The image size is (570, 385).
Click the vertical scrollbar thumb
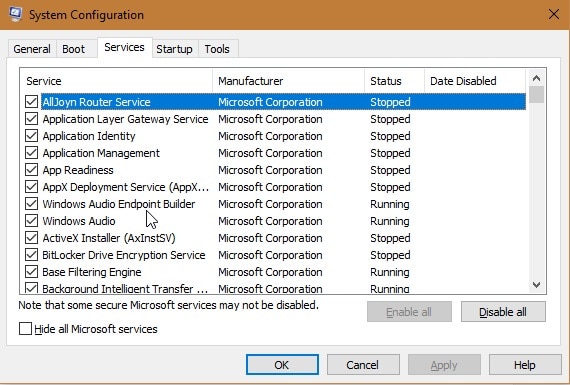(536, 95)
